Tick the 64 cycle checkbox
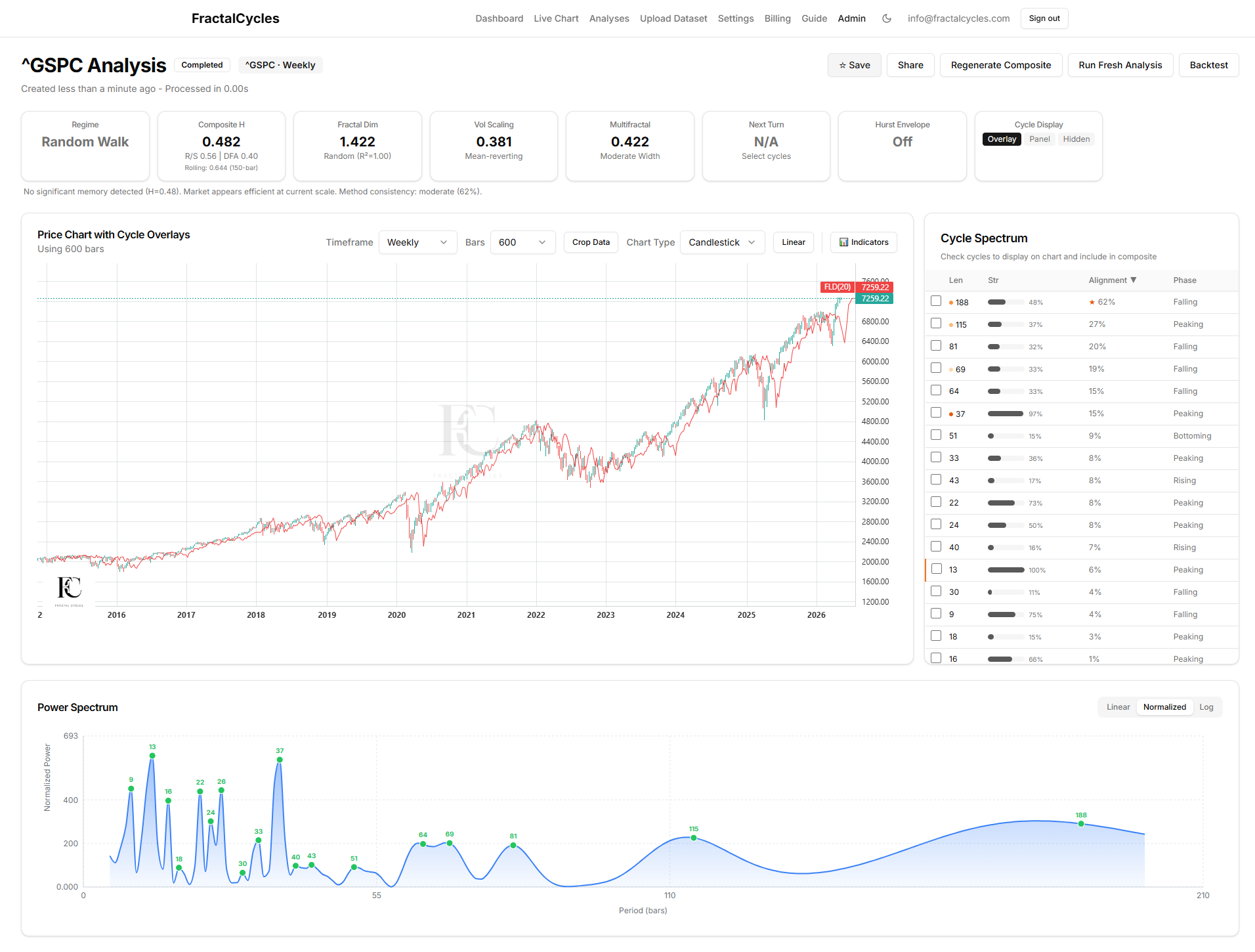1255x952 pixels. (936, 391)
